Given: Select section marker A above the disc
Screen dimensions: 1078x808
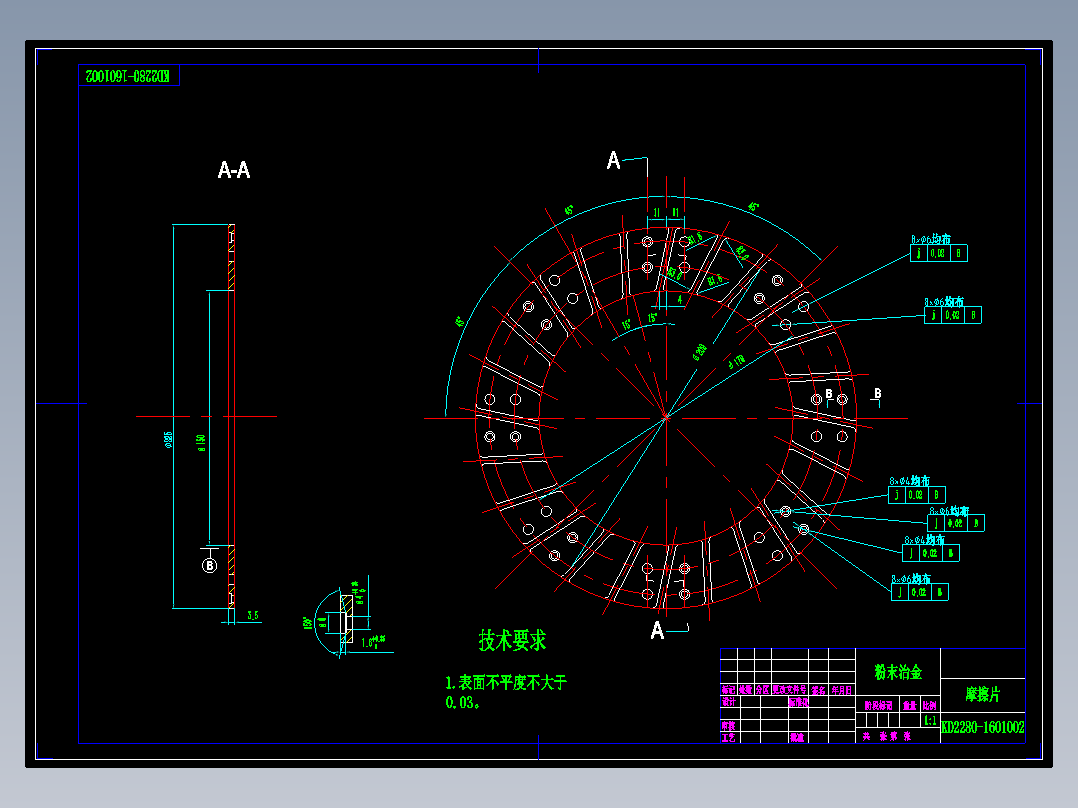Looking at the screenshot, I should [x=613, y=160].
